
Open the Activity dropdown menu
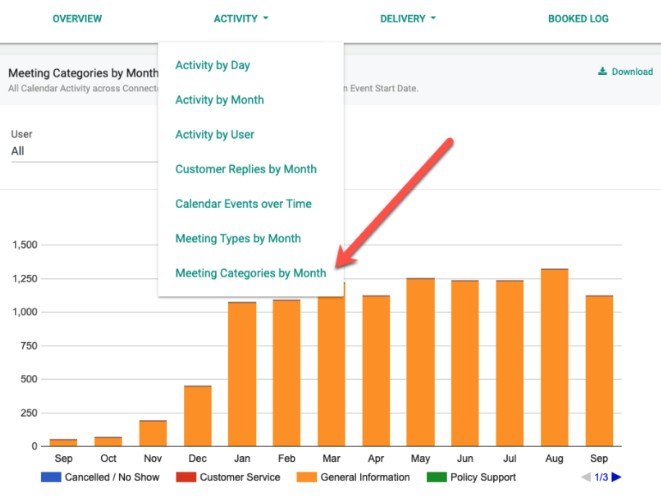[241, 19]
